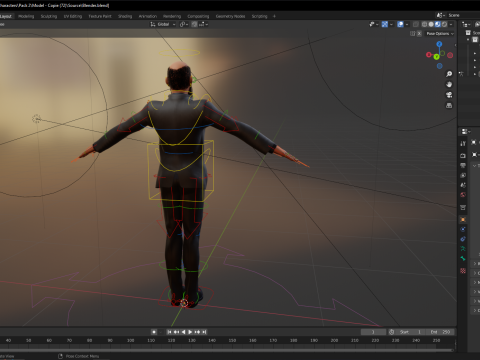The width and height of the screenshot is (480, 360).
Task: Open the Bone properties tab
Action: point(463,258)
